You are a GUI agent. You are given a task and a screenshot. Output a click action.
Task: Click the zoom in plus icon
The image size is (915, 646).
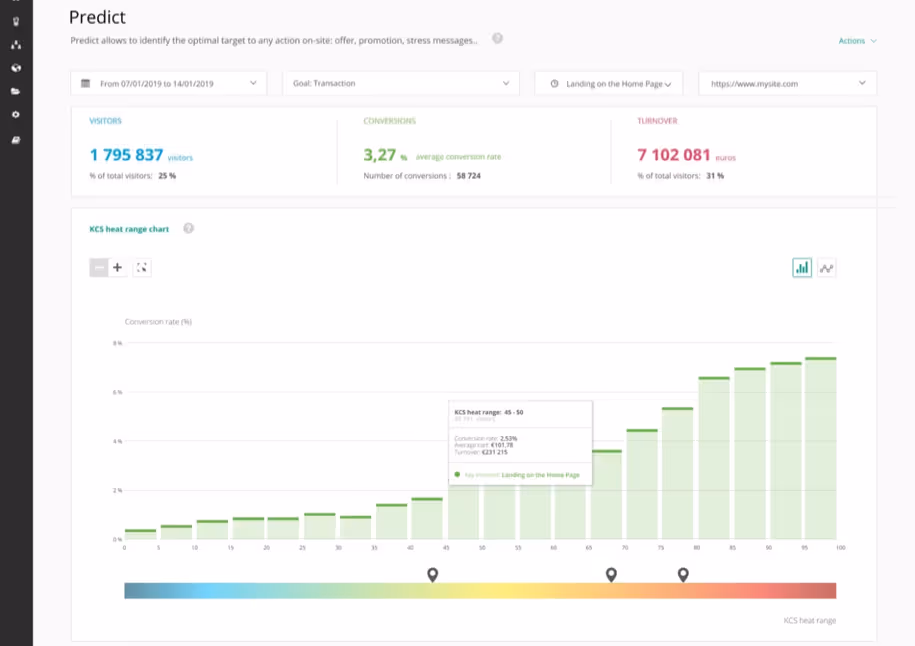coord(119,267)
